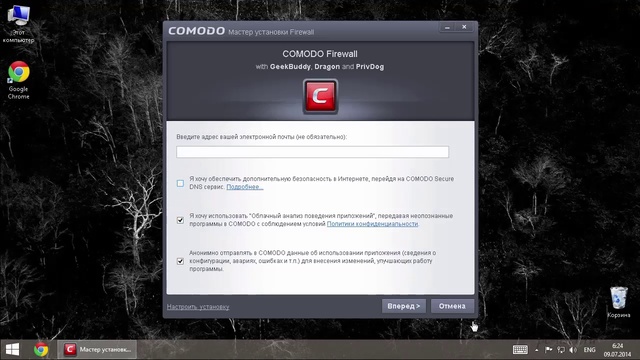Click the 'Введите адрес вашей электронной почты' label
The height and width of the screenshot is (360, 640).
click(261, 137)
